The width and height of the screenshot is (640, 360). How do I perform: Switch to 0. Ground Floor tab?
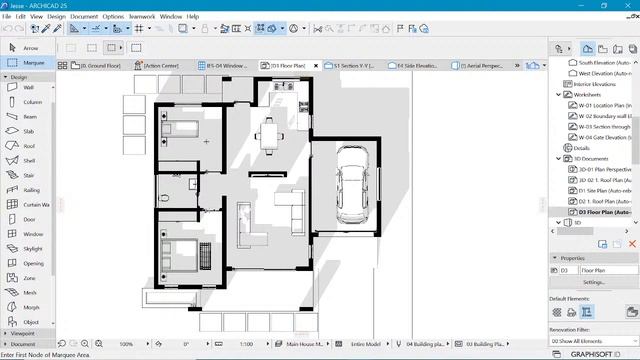pos(96,65)
